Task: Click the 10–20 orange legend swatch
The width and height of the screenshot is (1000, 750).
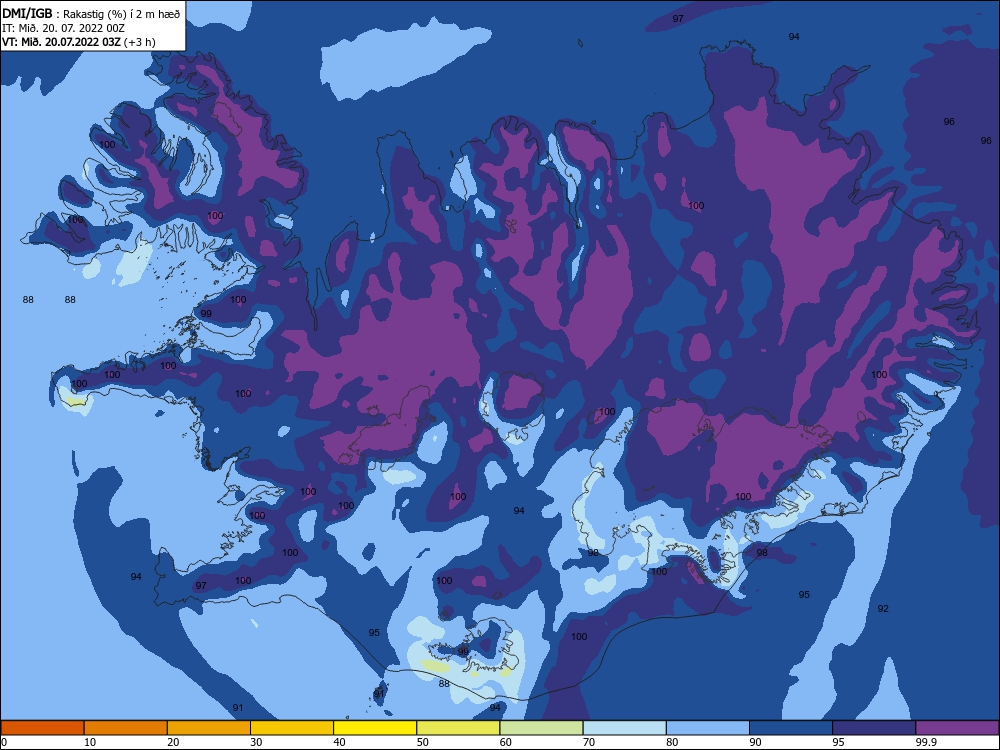Action: tap(126, 728)
